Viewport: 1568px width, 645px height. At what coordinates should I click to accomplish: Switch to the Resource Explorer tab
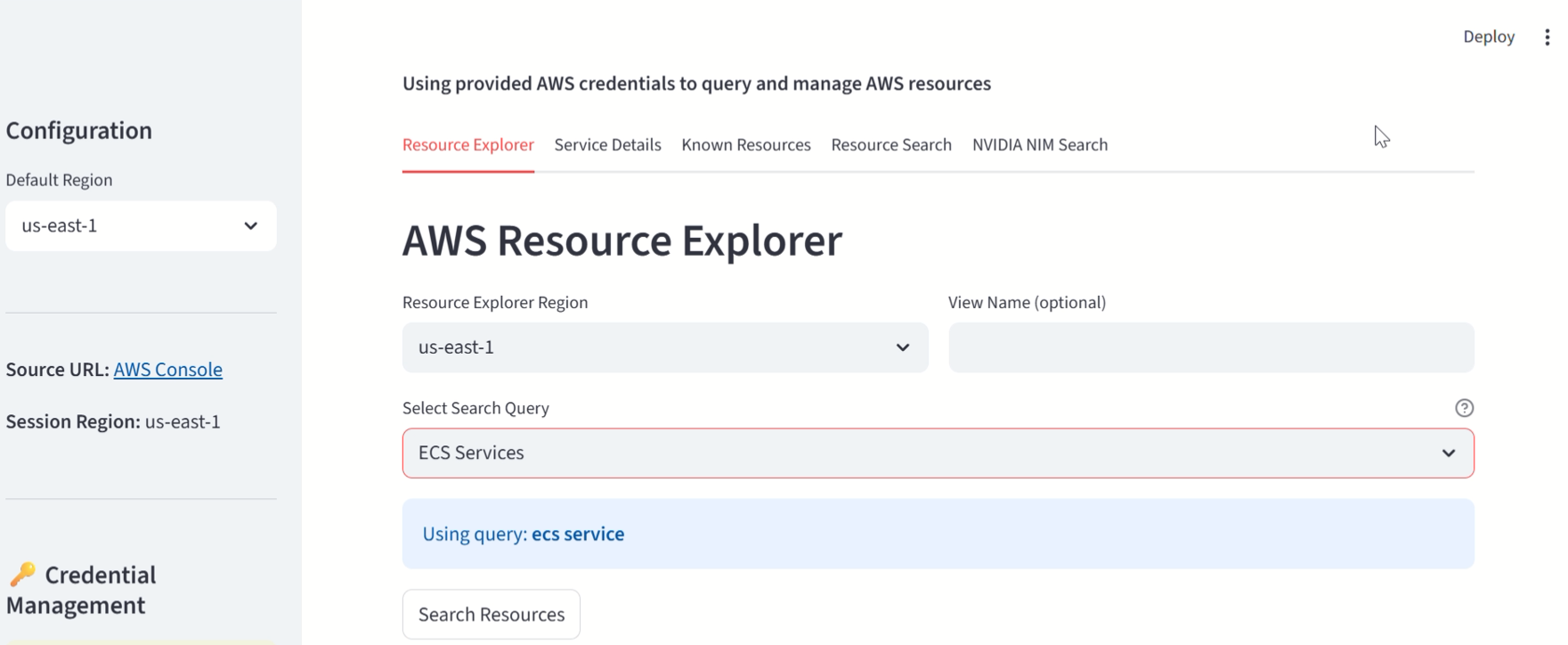pos(468,144)
